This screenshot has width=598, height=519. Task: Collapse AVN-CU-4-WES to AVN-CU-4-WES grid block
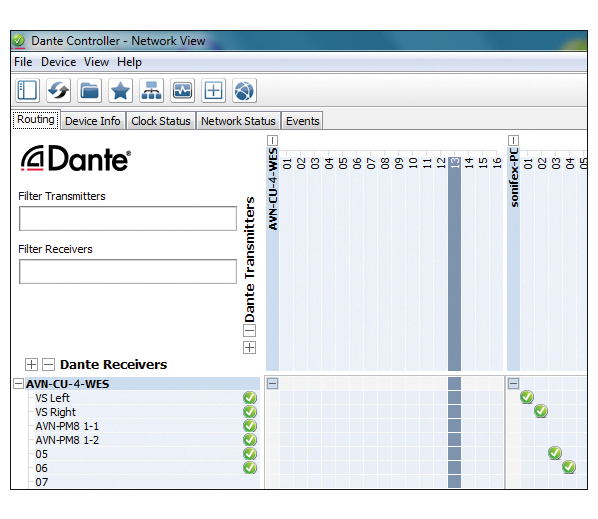pyautogui.click(x=272, y=384)
